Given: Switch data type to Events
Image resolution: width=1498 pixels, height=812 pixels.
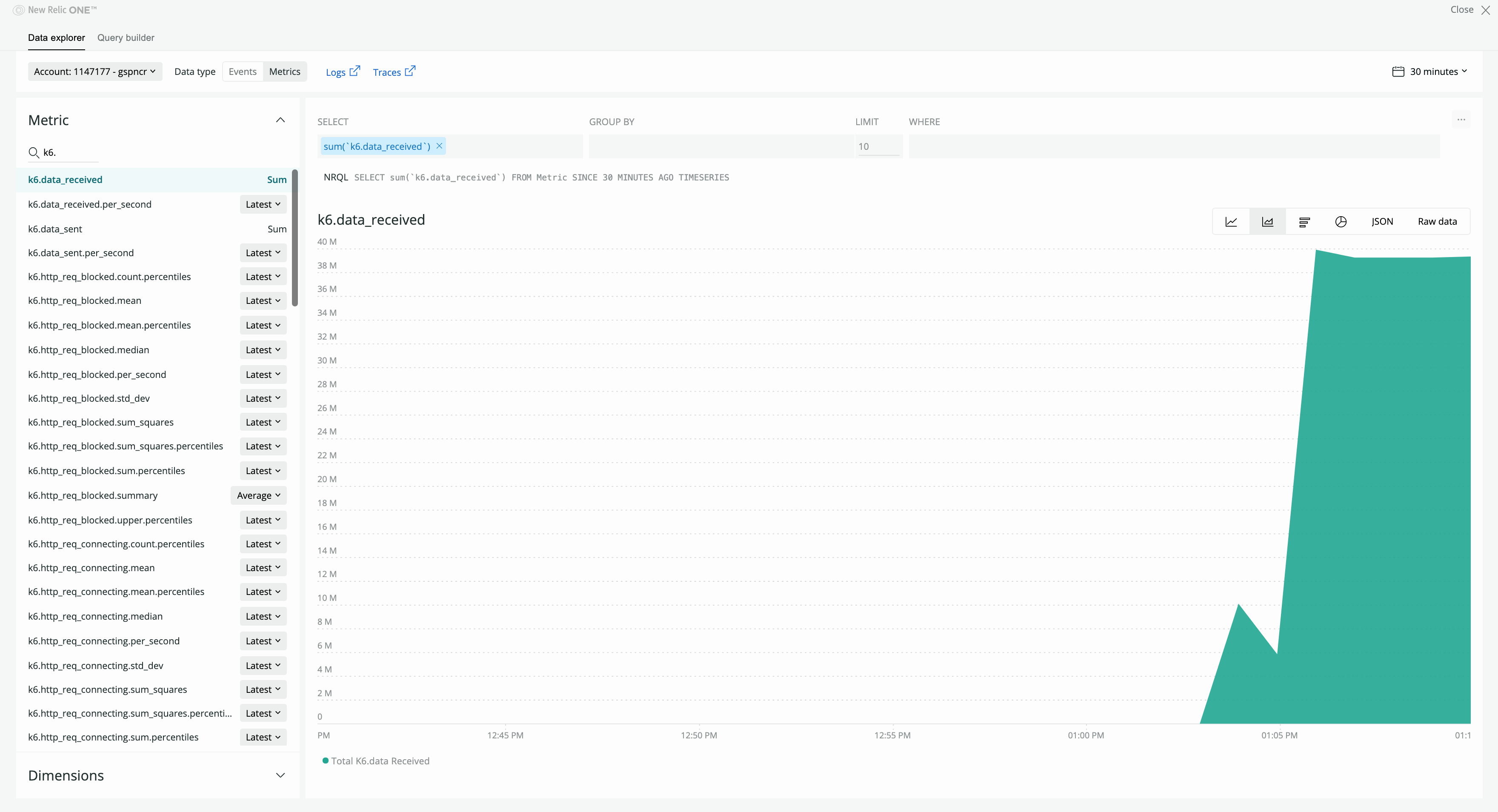Looking at the screenshot, I should pos(243,71).
